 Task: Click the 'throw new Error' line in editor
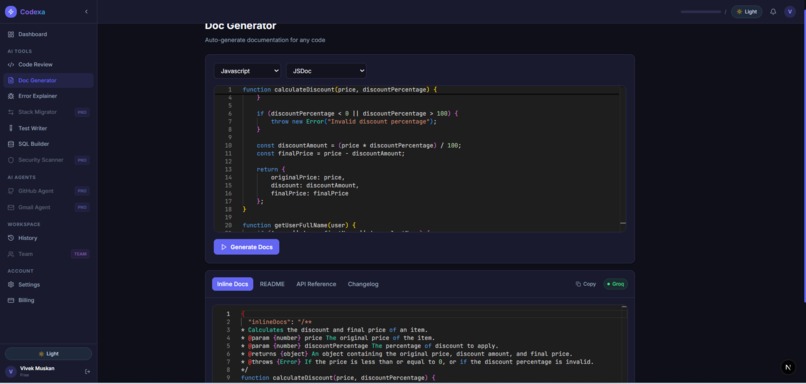coord(354,121)
